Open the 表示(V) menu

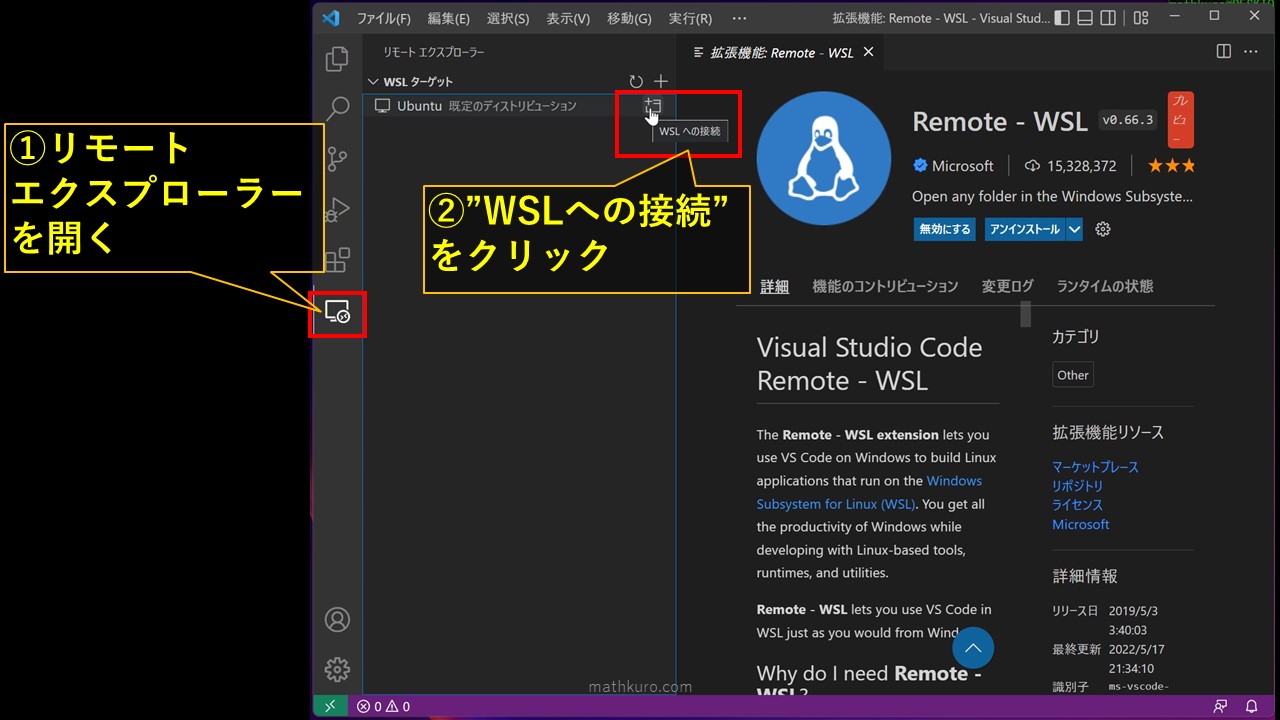pyautogui.click(x=568, y=19)
